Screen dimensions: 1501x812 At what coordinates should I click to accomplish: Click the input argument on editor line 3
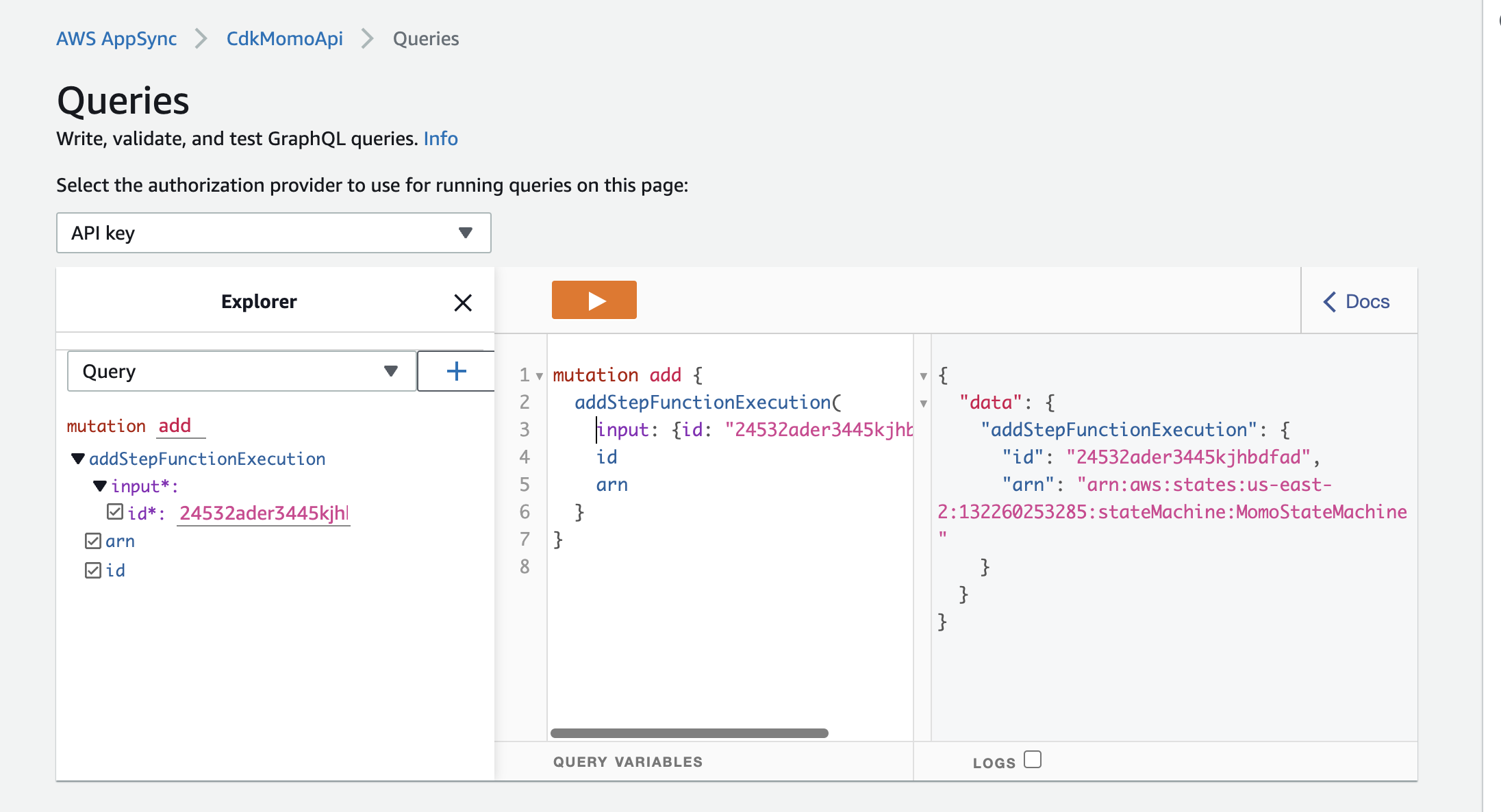(622, 429)
